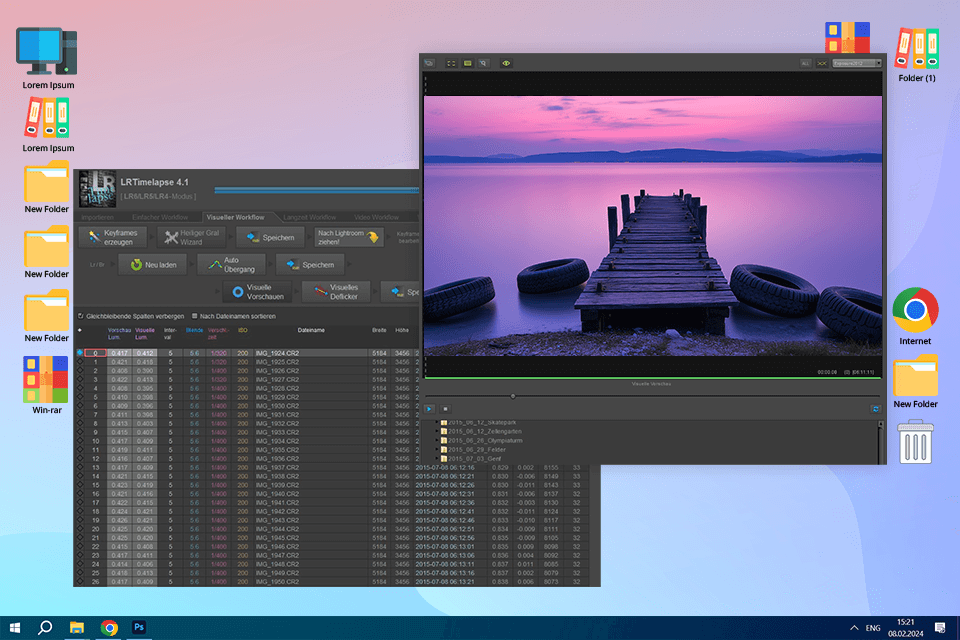
Task: Open the Win-rar desktop icon
Action: 47,386
